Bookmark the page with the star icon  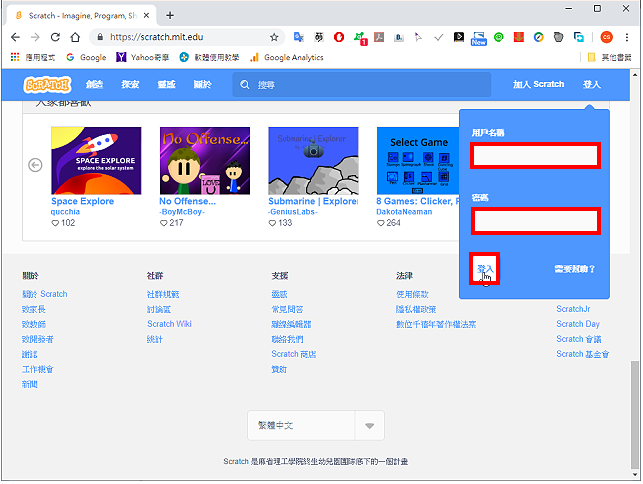274,37
